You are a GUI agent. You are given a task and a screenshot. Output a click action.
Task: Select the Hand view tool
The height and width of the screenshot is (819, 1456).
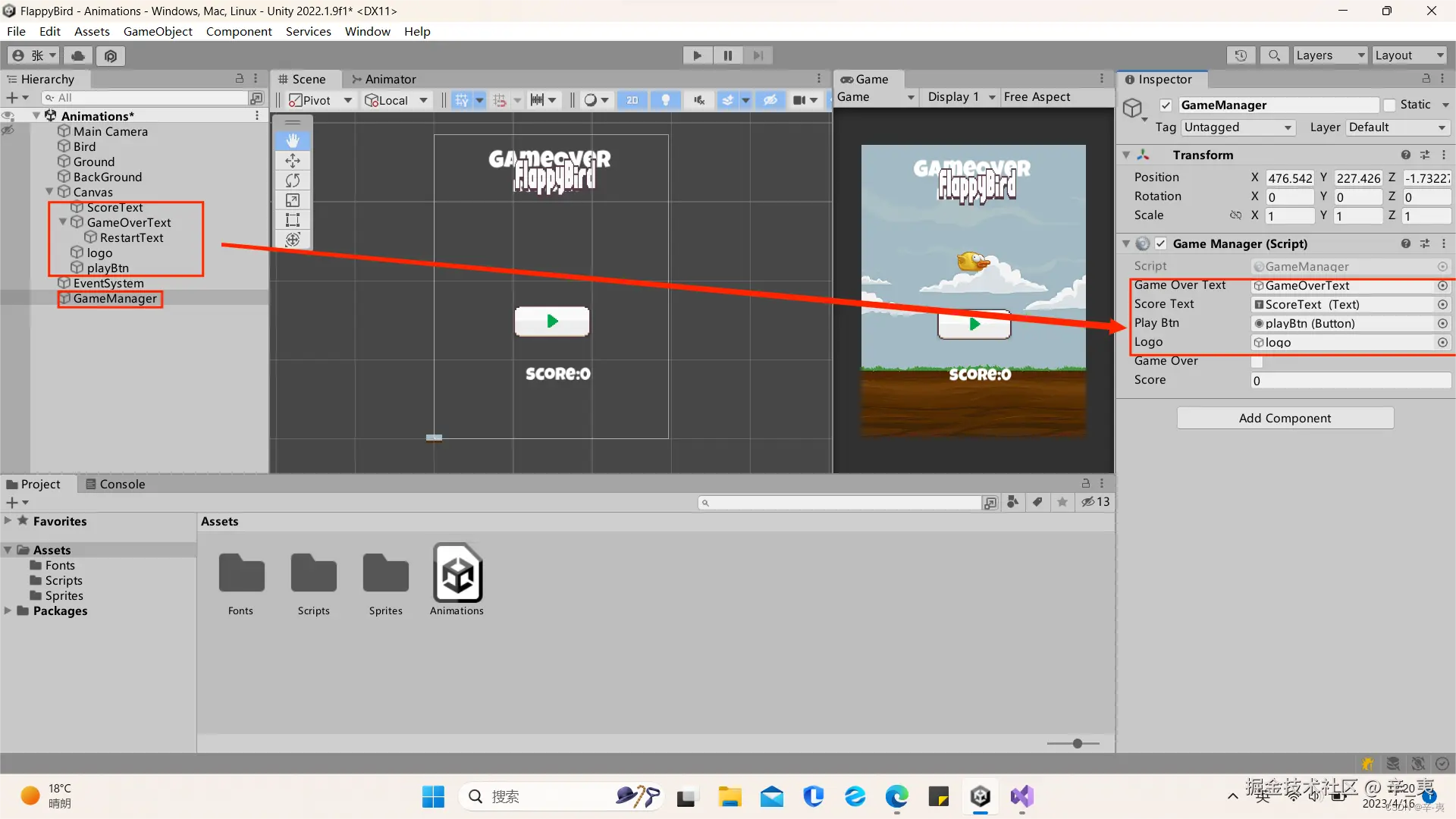pyautogui.click(x=293, y=141)
